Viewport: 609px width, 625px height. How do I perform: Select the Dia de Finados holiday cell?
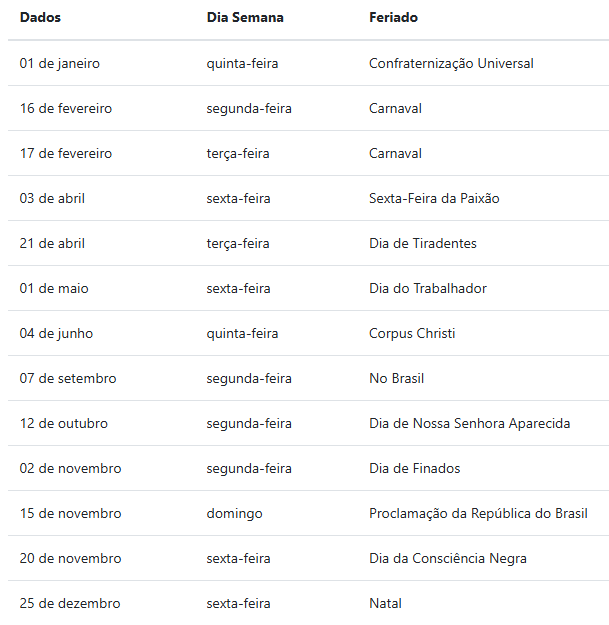tap(415, 468)
